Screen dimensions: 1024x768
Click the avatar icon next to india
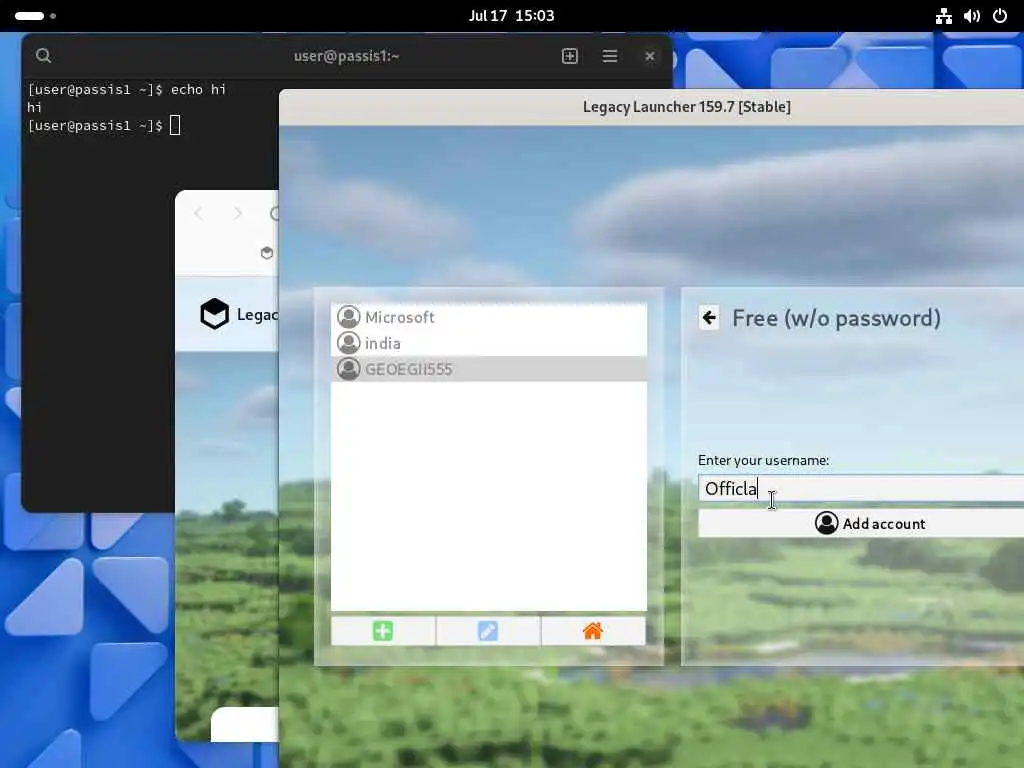(x=349, y=343)
